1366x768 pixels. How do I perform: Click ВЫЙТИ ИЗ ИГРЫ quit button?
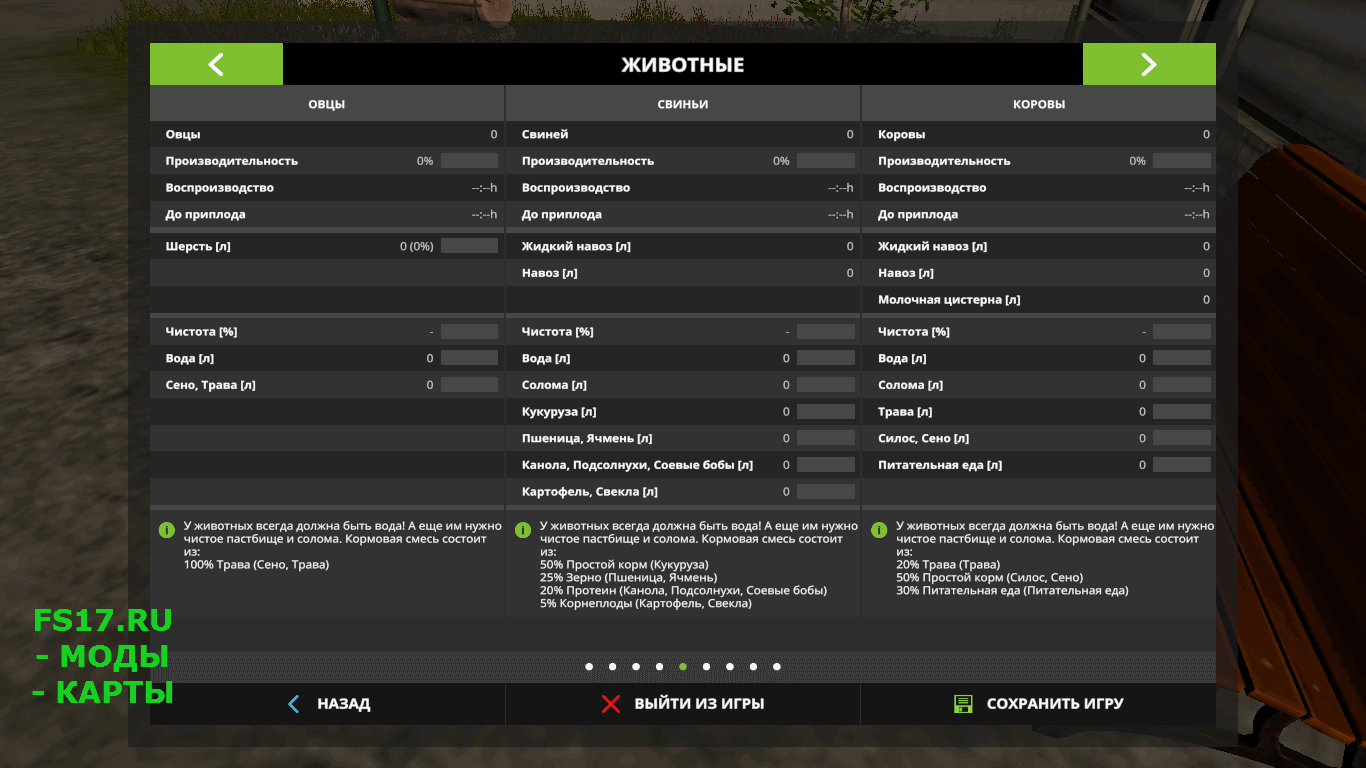(683, 704)
